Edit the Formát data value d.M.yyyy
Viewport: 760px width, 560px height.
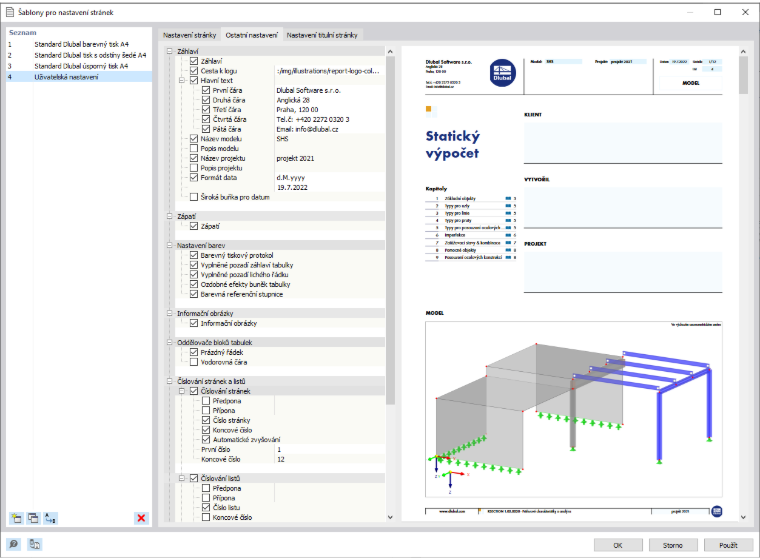point(330,177)
